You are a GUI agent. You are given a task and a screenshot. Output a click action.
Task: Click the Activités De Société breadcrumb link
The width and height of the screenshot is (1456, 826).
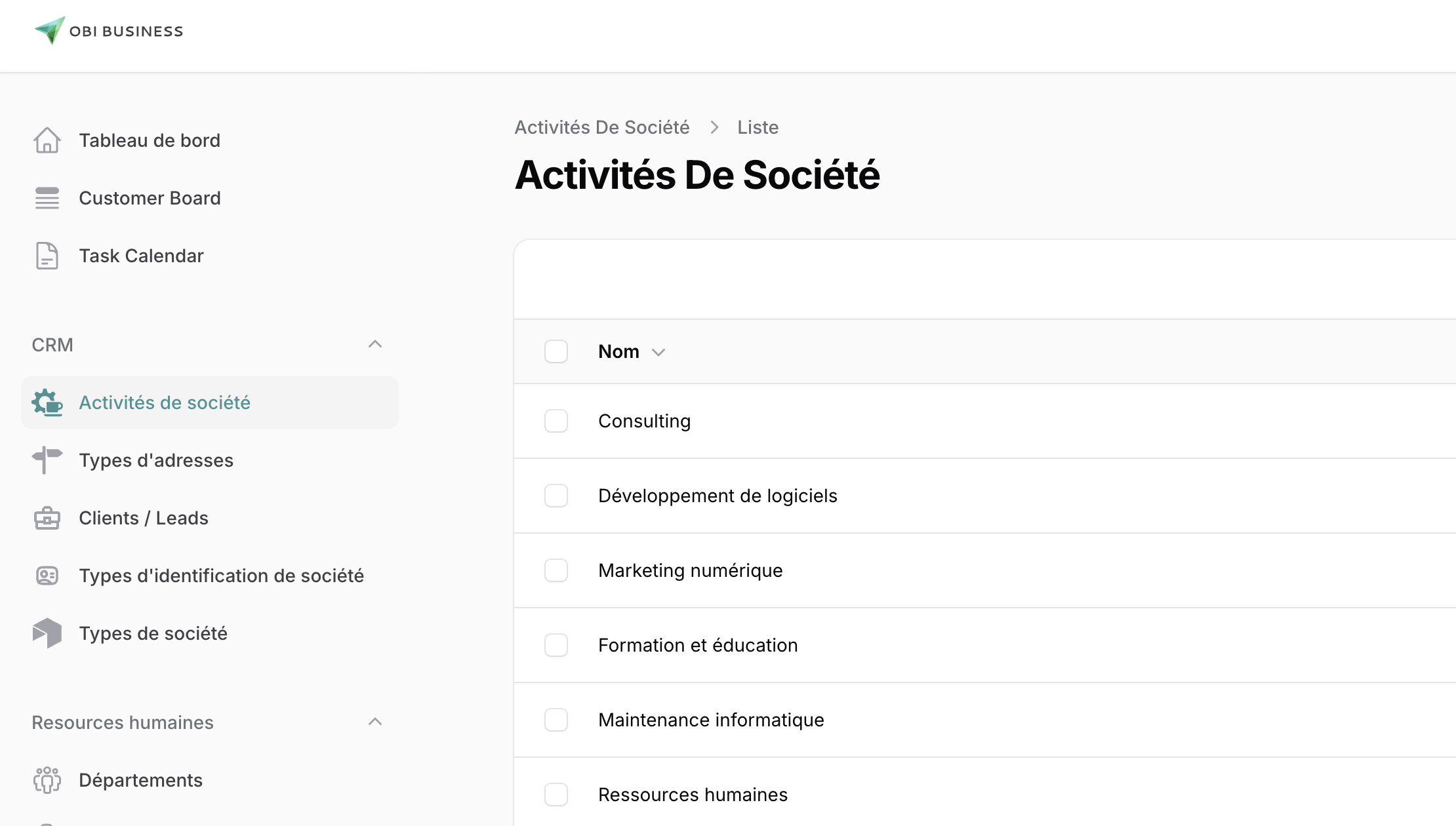602,127
